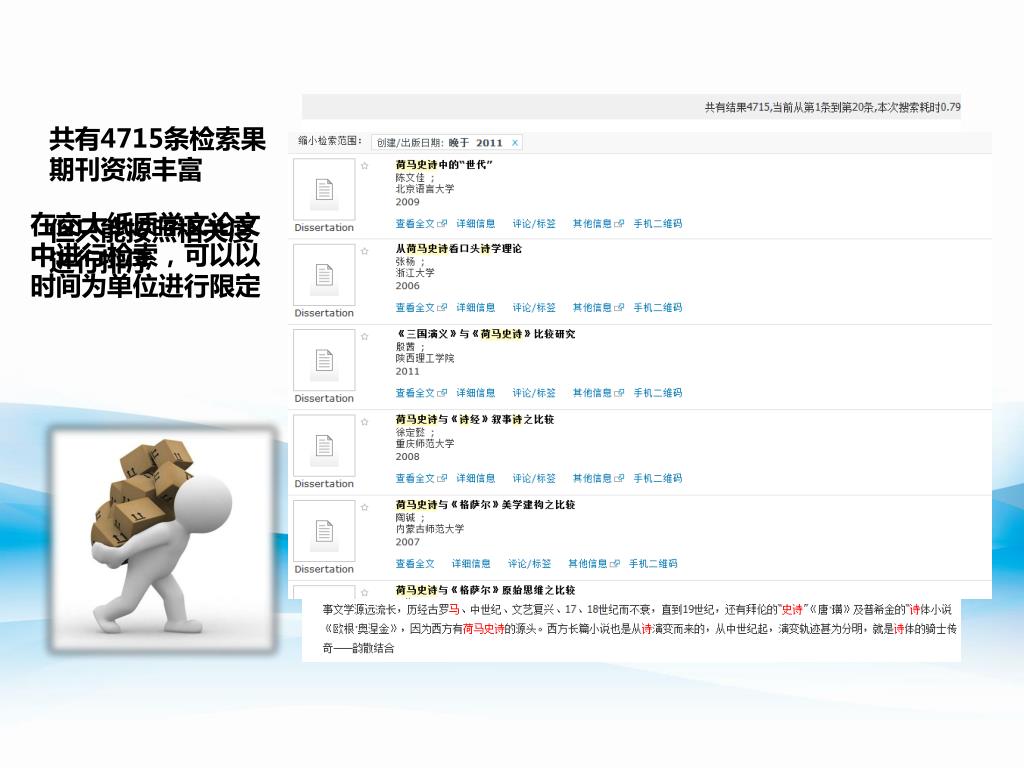This screenshot has height=768, width=1024.
Task: Open title 从荷马史诗看口头诗学理论
Action: (458, 249)
